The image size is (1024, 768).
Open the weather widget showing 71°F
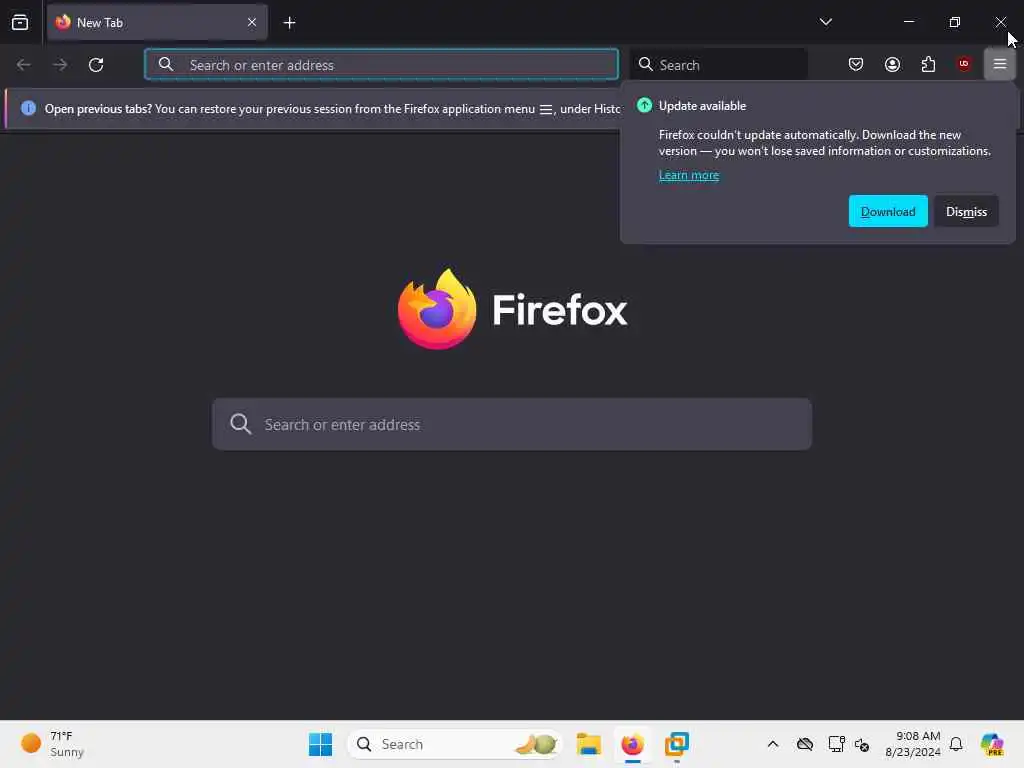53,744
